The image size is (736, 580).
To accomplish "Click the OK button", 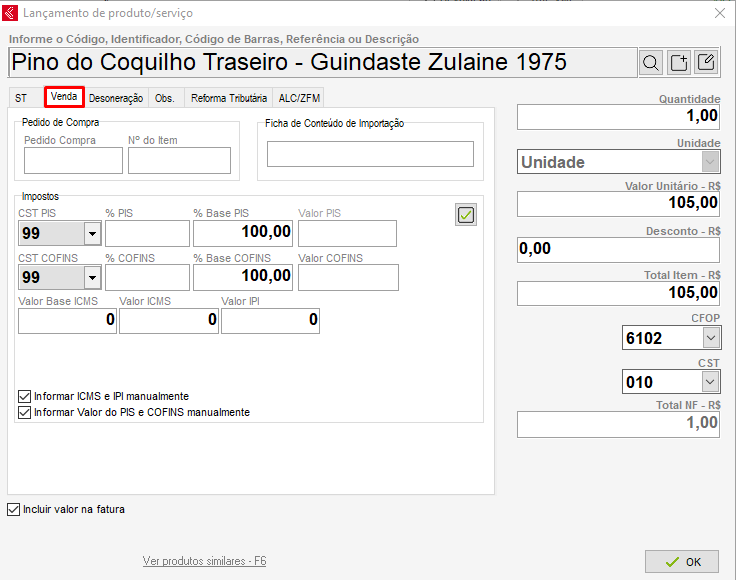I will coord(682,562).
